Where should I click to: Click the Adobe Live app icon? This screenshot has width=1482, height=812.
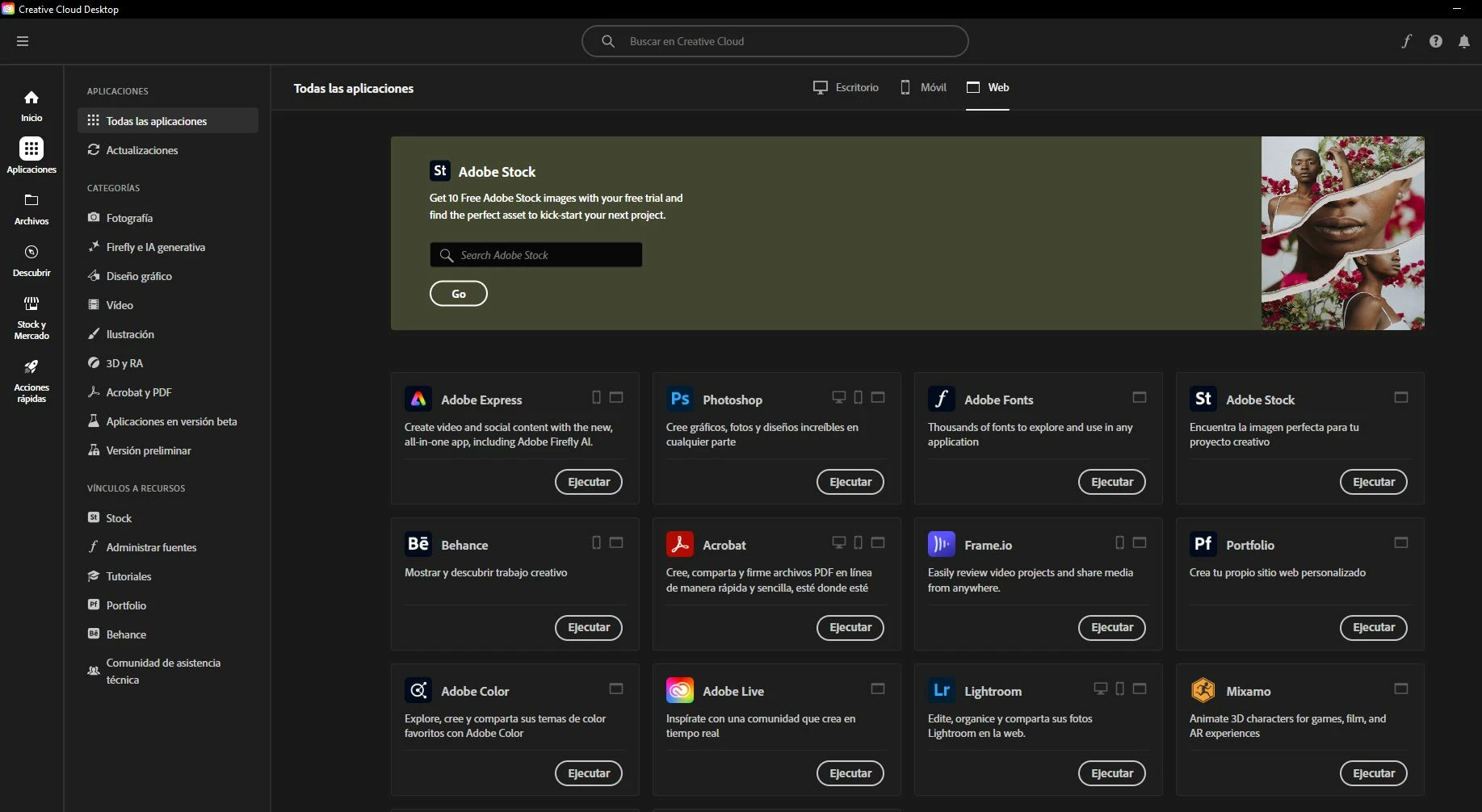coord(680,690)
